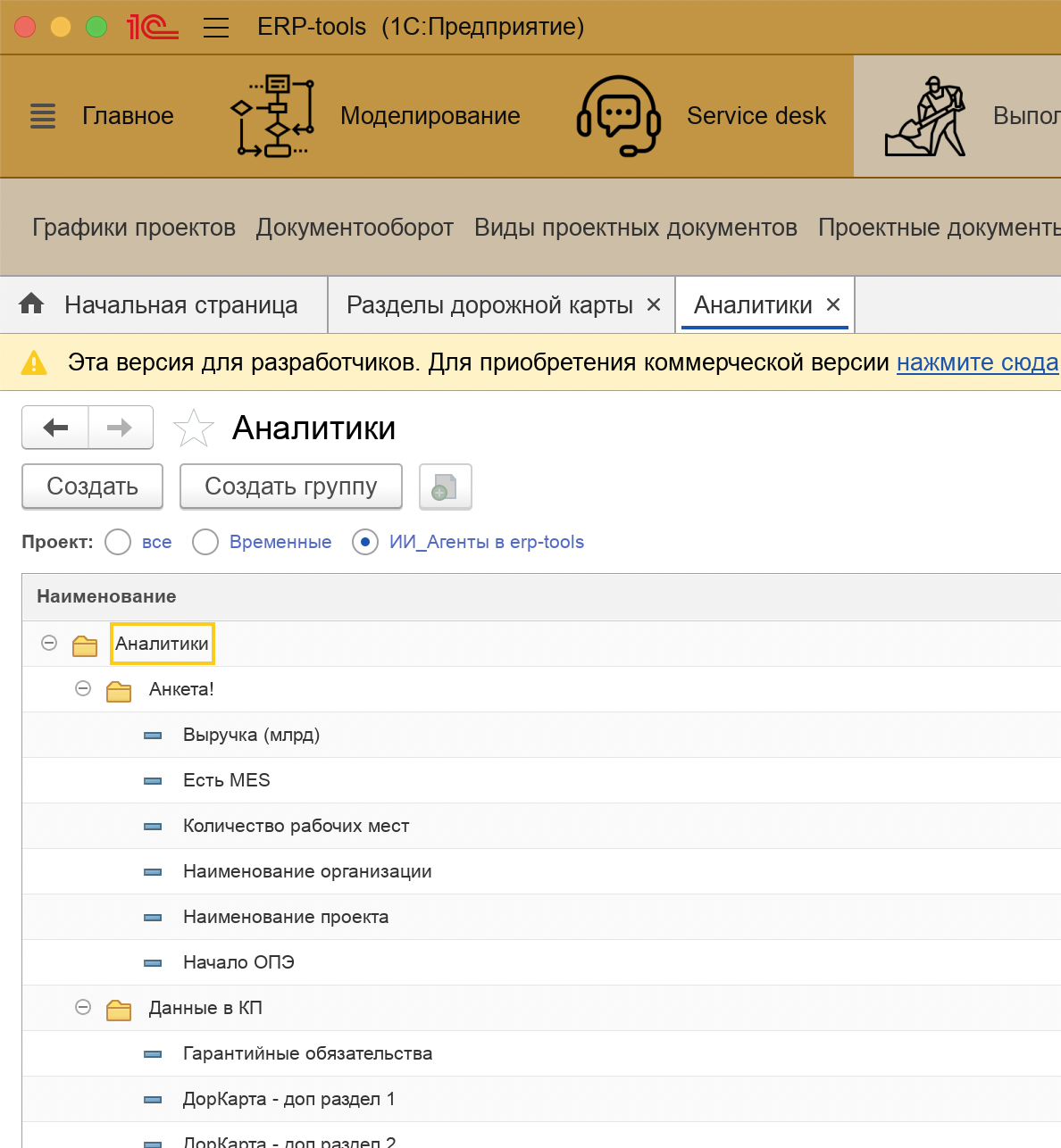1061x1148 pixels.
Task: Click the macOS green zoom window button
Action: [96, 27]
